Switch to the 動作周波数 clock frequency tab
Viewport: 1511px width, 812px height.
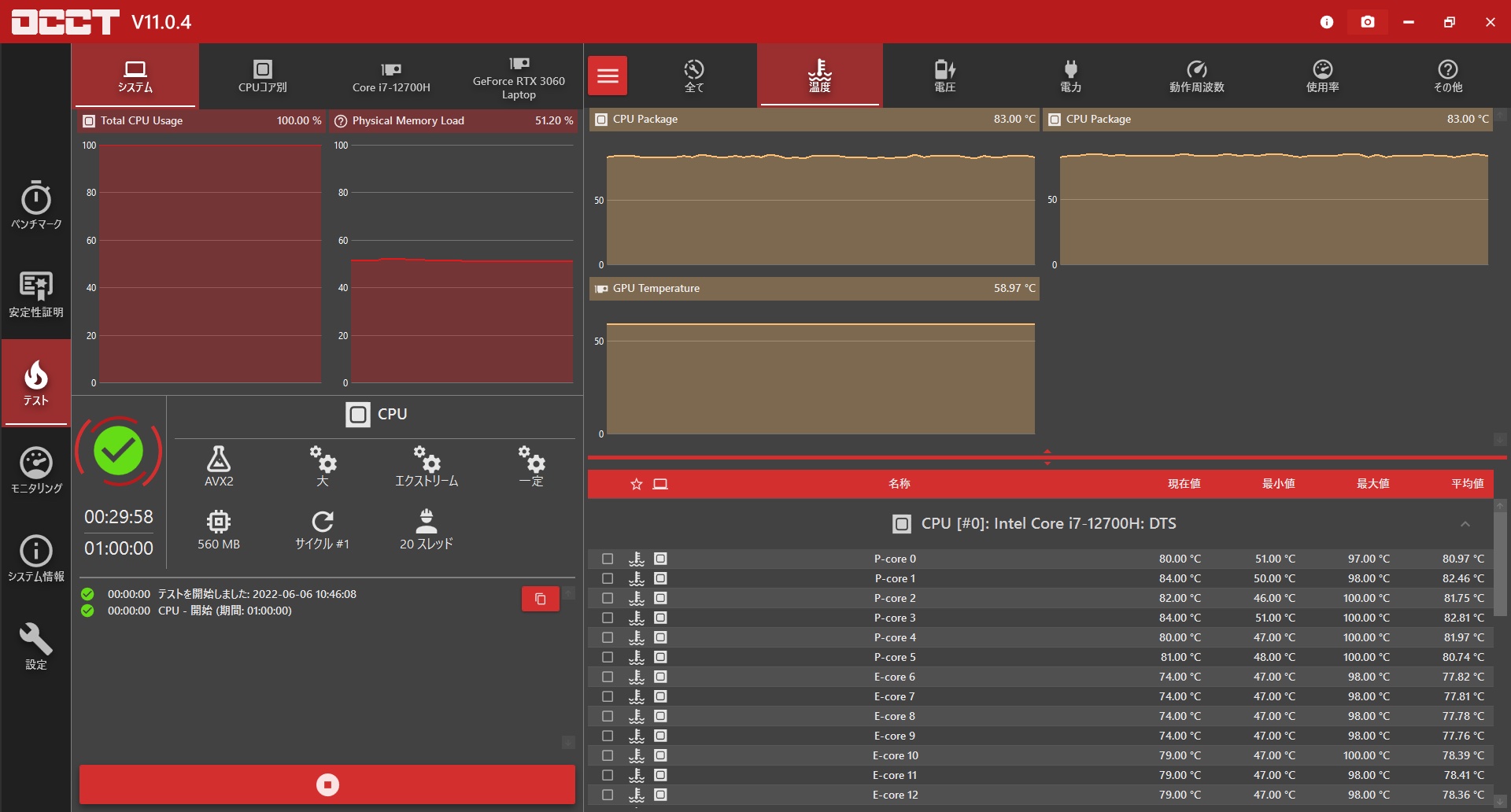(x=1197, y=76)
